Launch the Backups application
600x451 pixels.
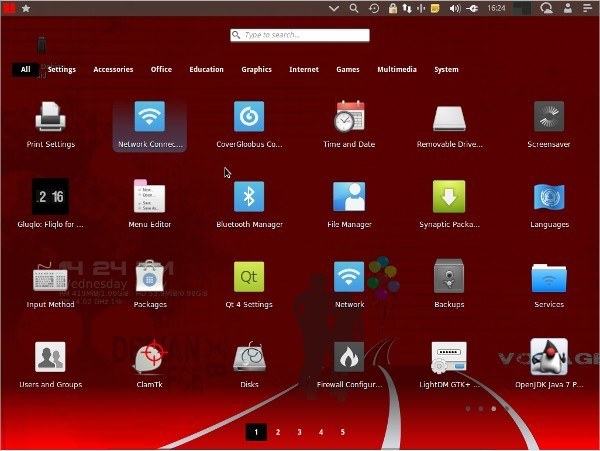449,277
